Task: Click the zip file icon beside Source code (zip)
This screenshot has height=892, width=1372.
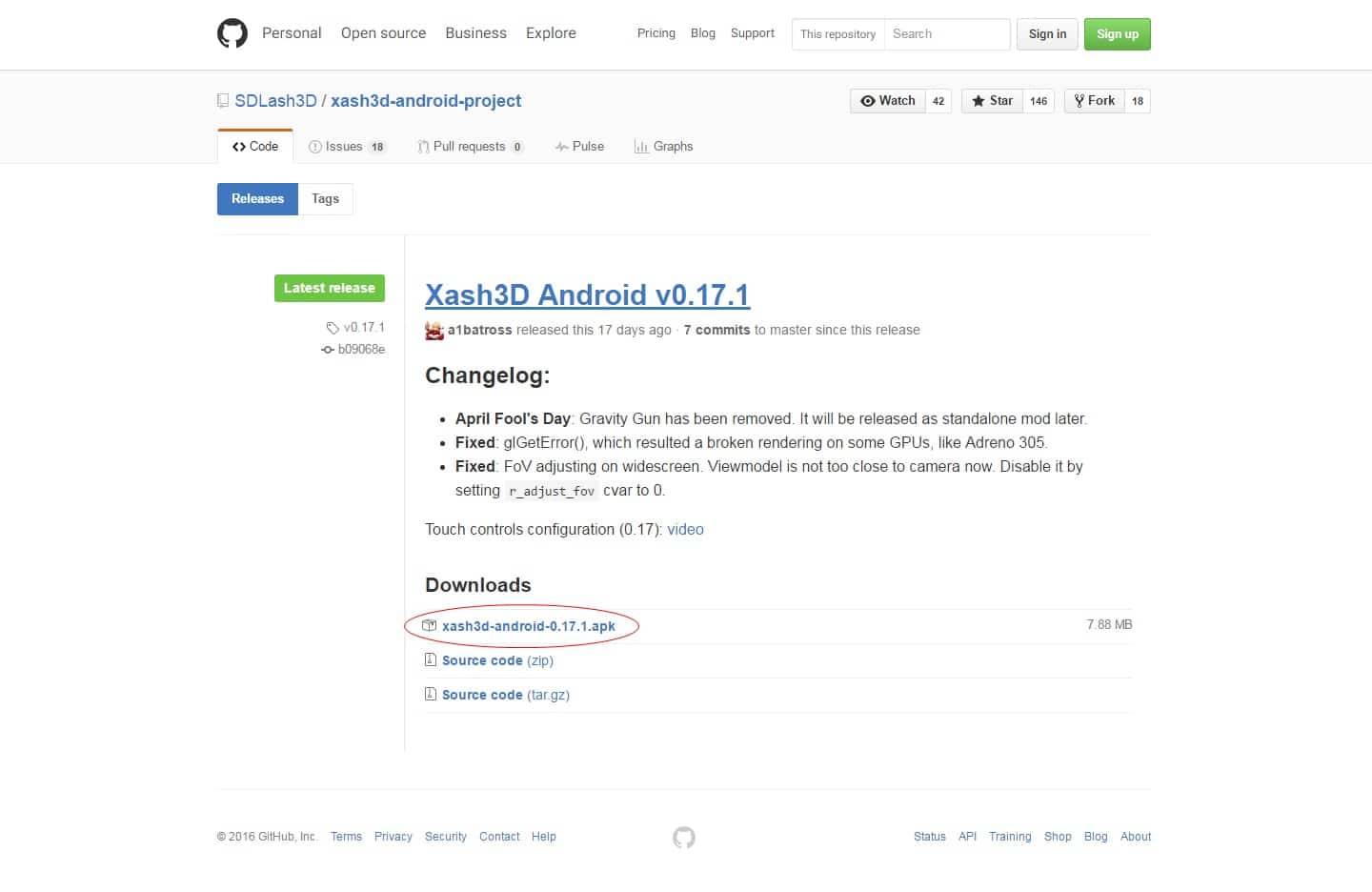Action: [x=431, y=659]
